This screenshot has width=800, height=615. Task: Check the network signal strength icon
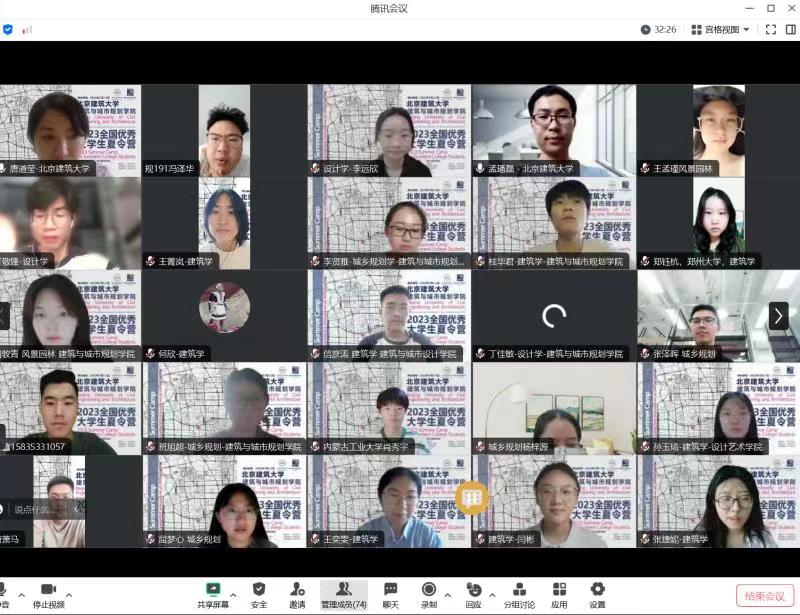(27, 30)
